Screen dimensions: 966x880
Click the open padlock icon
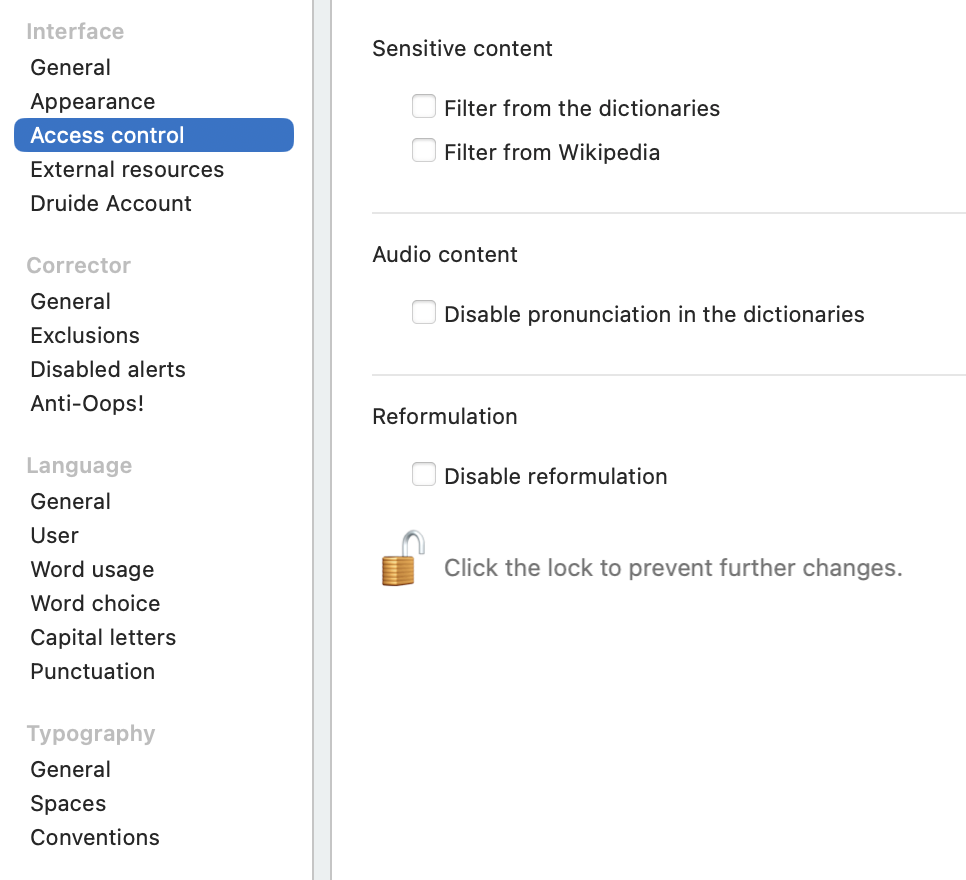click(x=403, y=558)
